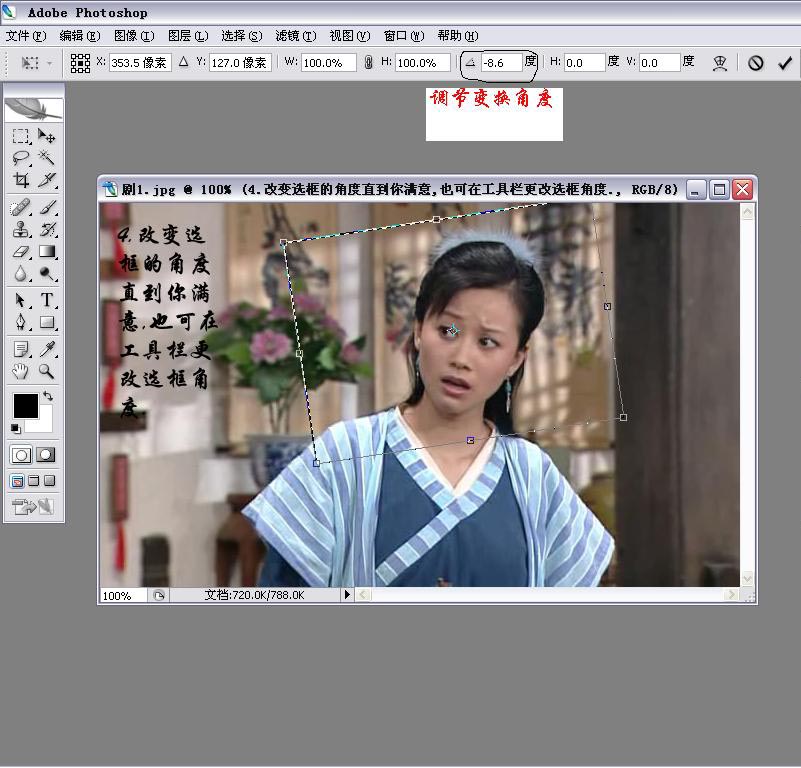Select the Gradient tool
Screen dimensions: 801x768
tap(46, 252)
